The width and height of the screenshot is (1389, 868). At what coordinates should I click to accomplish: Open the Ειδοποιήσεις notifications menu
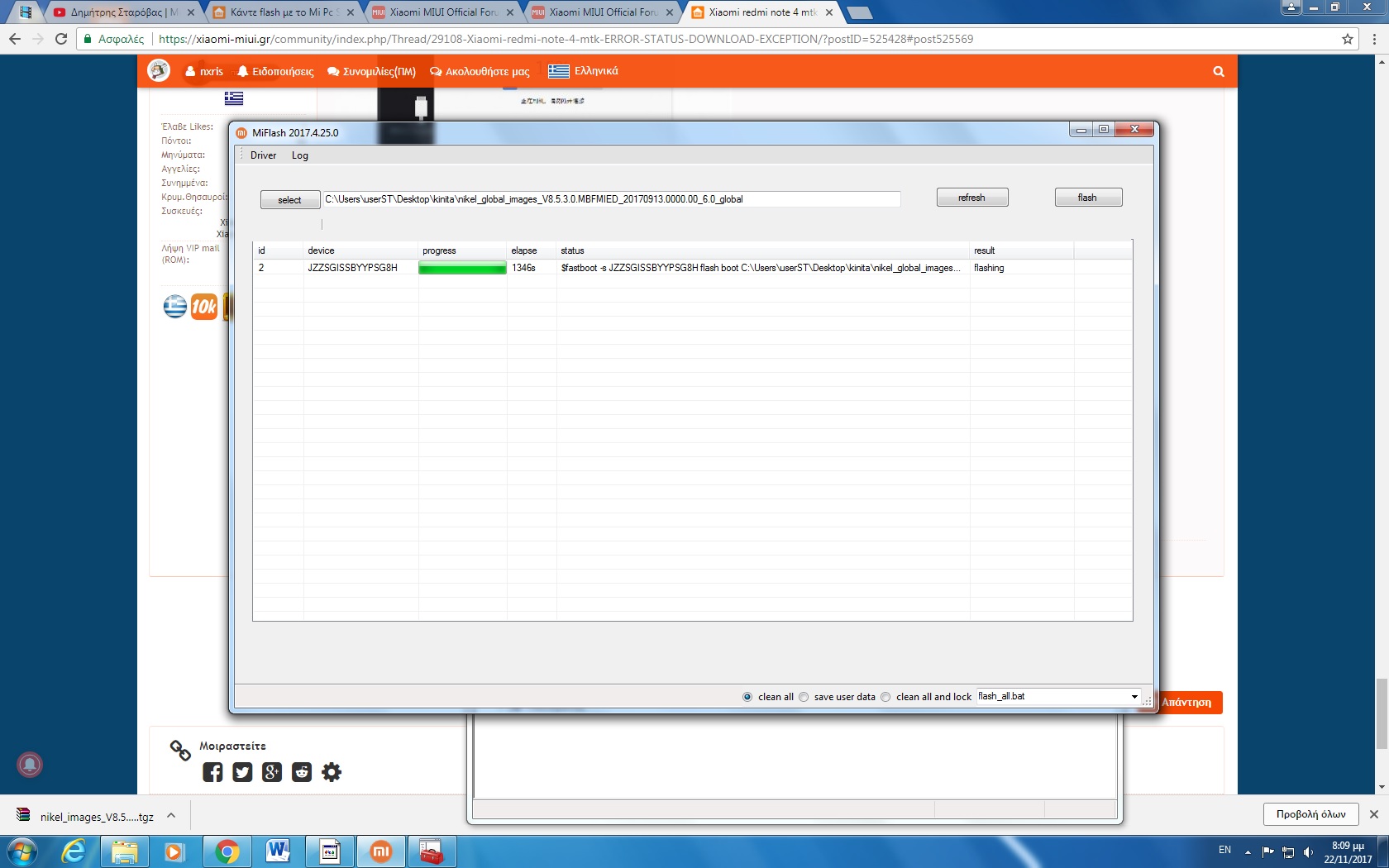coord(275,71)
